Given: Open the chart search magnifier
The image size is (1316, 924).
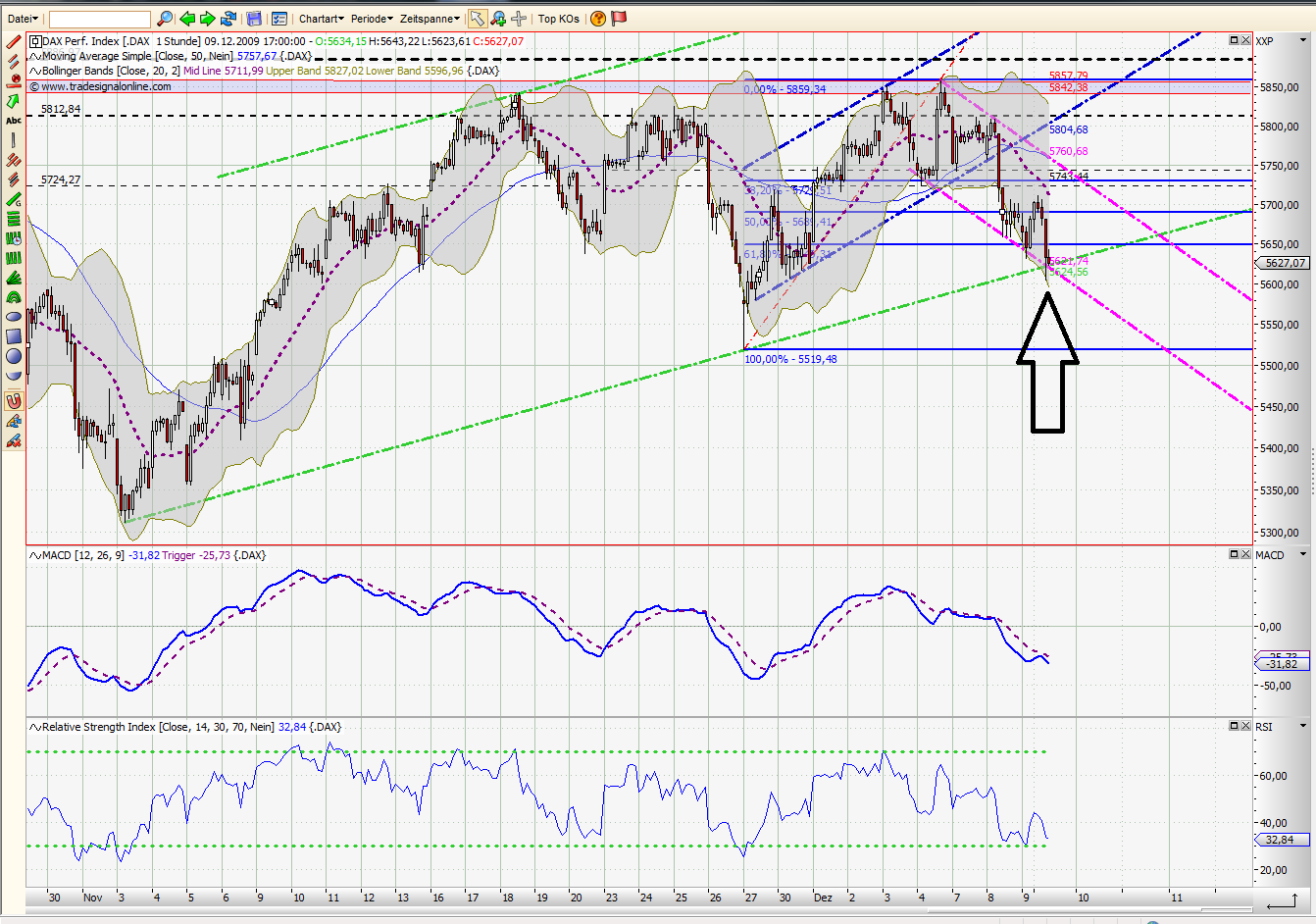Looking at the screenshot, I should [x=165, y=18].
